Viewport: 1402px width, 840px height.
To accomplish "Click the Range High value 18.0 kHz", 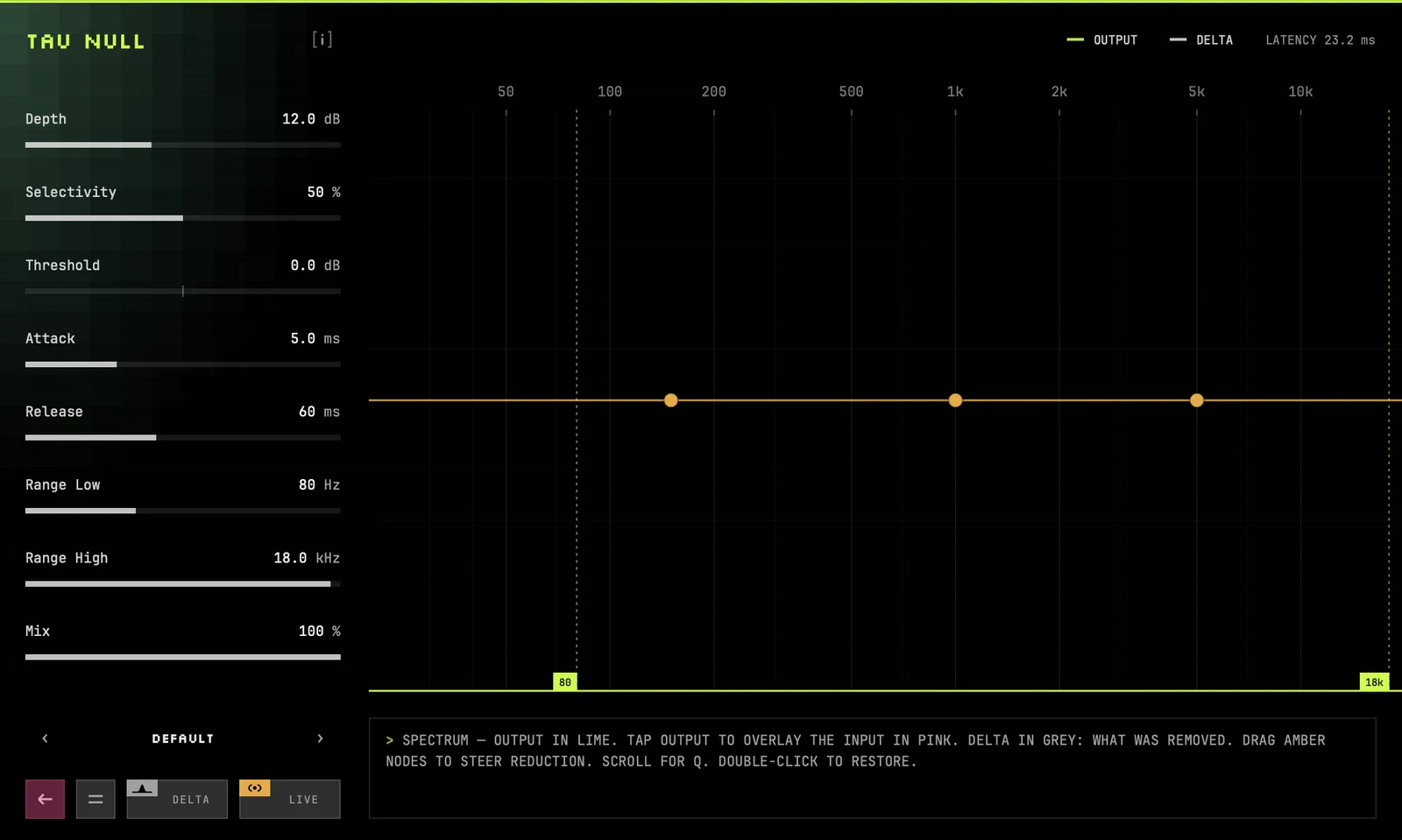I will (x=307, y=558).
